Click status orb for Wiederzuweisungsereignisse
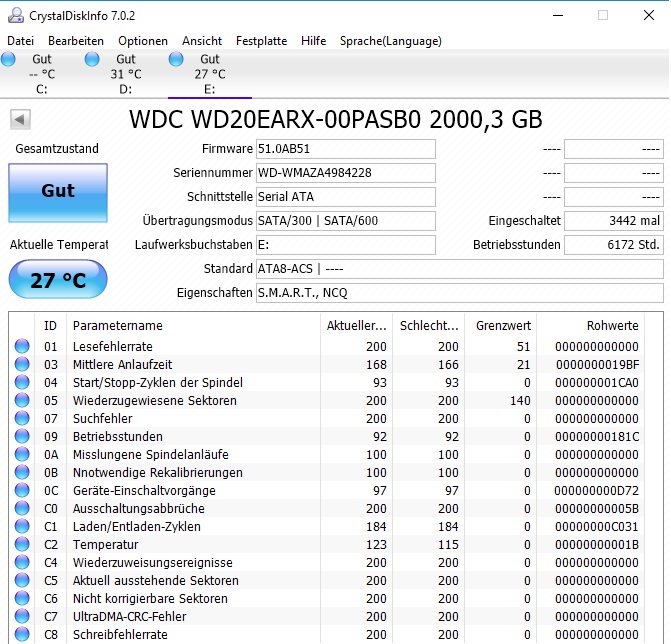This screenshot has height=644, width=671. coord(22,561)
